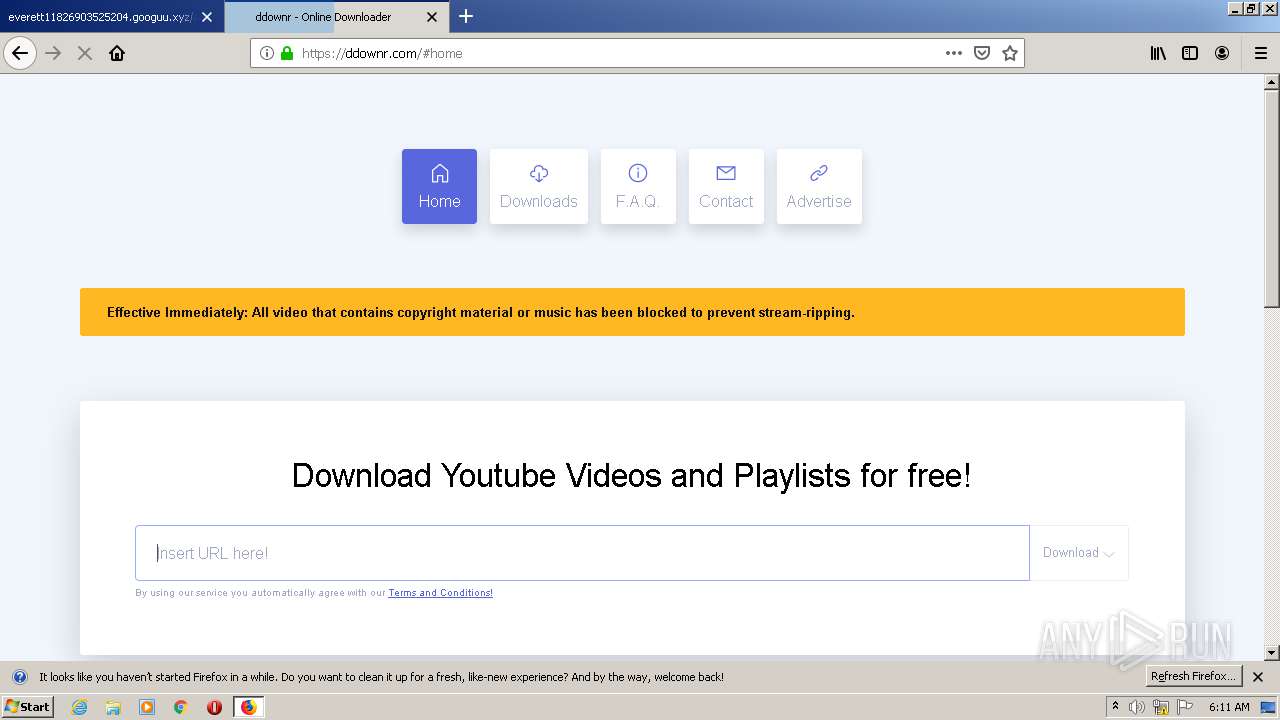Go to the Home section

(439, 186)
